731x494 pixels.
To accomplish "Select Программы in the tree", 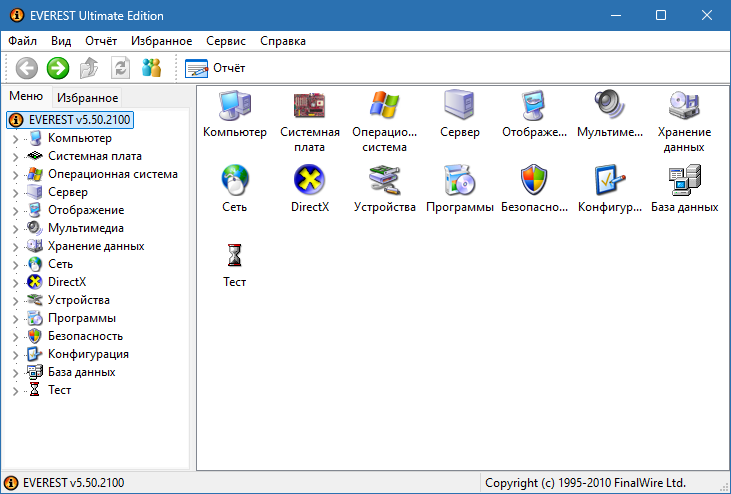I will pos(82,318).
